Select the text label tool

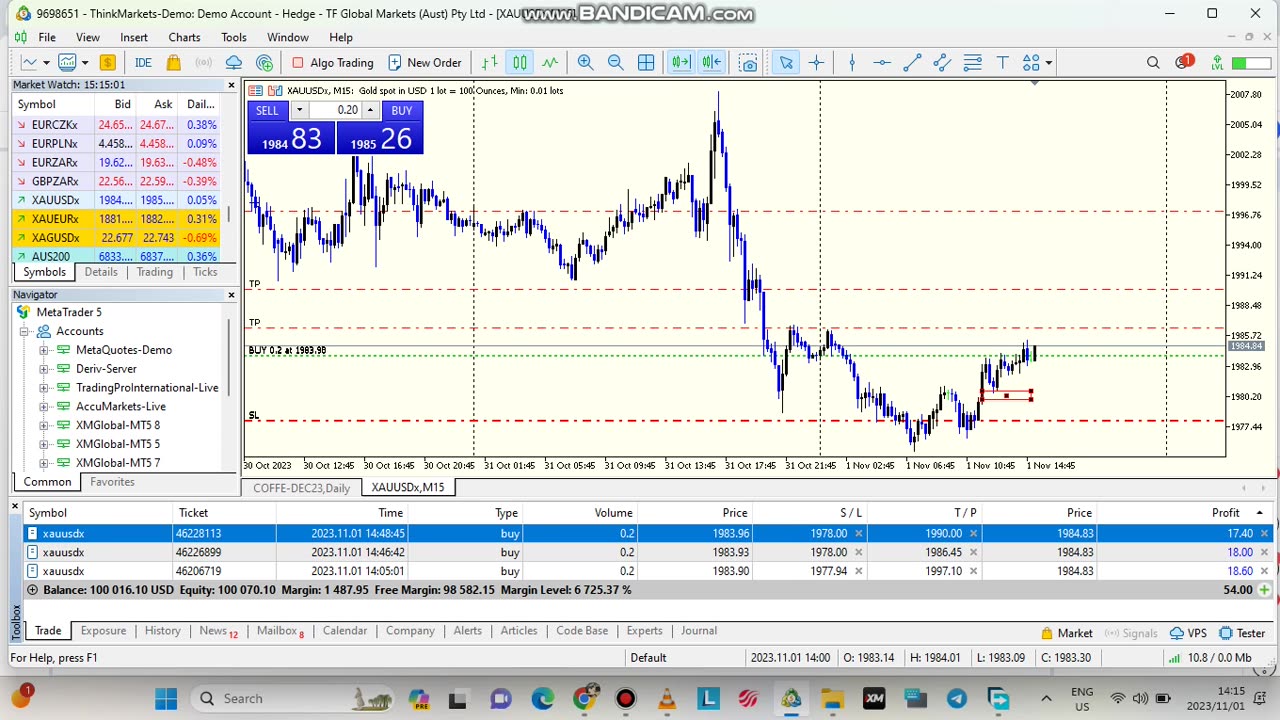coord(1002,62)
